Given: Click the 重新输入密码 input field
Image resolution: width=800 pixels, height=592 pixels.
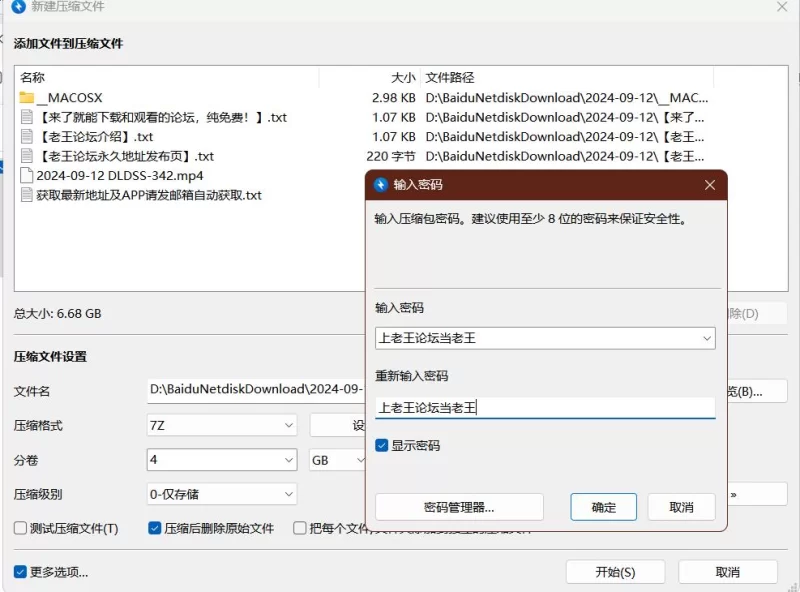Looking at the screenshot, I should point(545,407).
